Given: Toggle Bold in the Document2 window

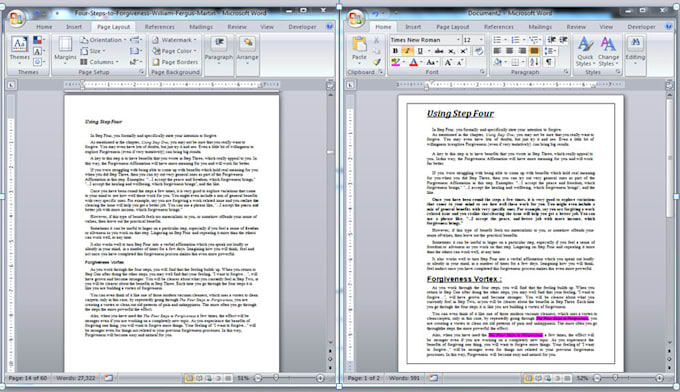Looking at the screenshot, I should click(x=395, y=51).
